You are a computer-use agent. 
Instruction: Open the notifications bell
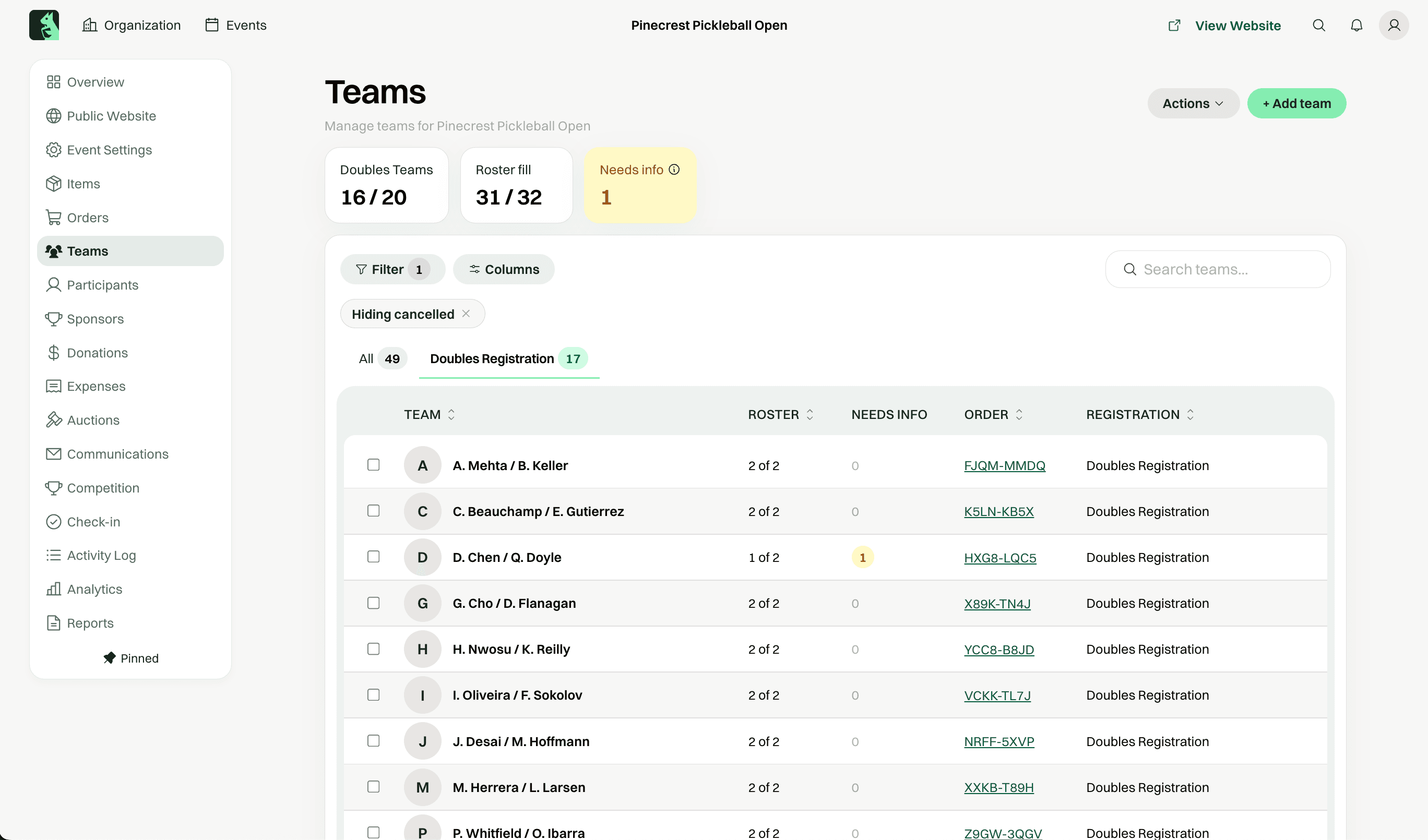click(1356, 26)
